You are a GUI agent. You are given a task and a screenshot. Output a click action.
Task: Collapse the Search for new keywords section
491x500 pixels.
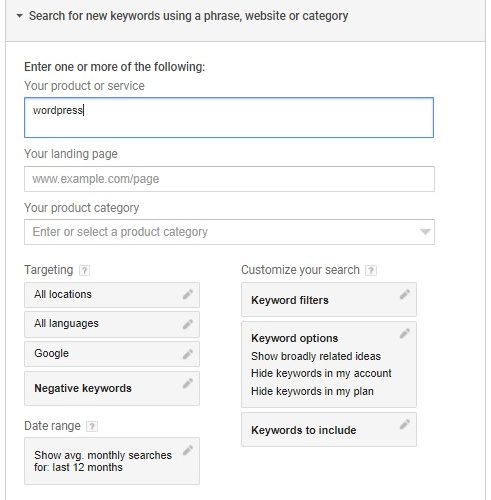point(20,16)
